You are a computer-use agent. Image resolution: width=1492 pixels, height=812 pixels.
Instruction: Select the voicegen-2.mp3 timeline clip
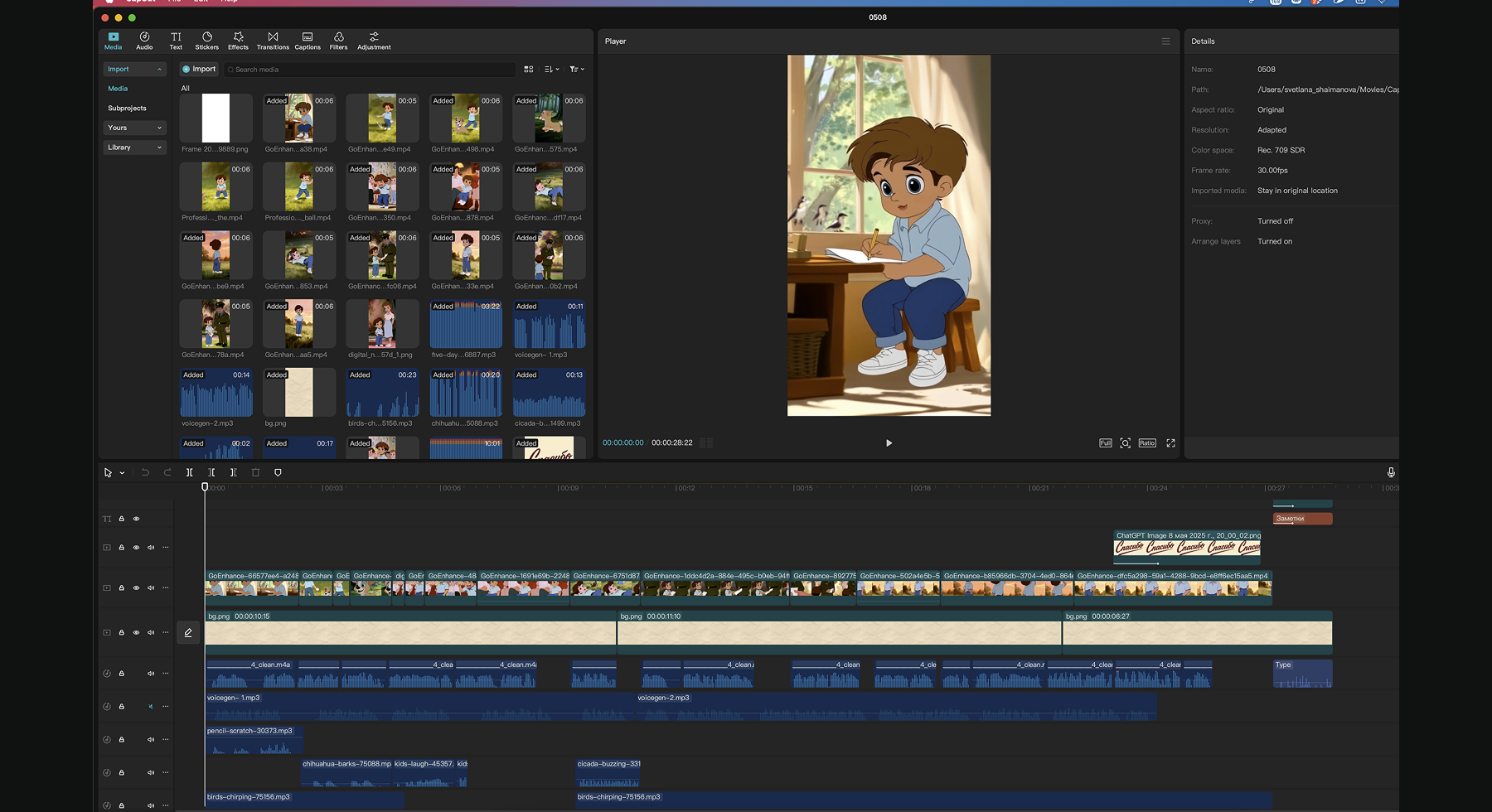click(x=896, y=706)
